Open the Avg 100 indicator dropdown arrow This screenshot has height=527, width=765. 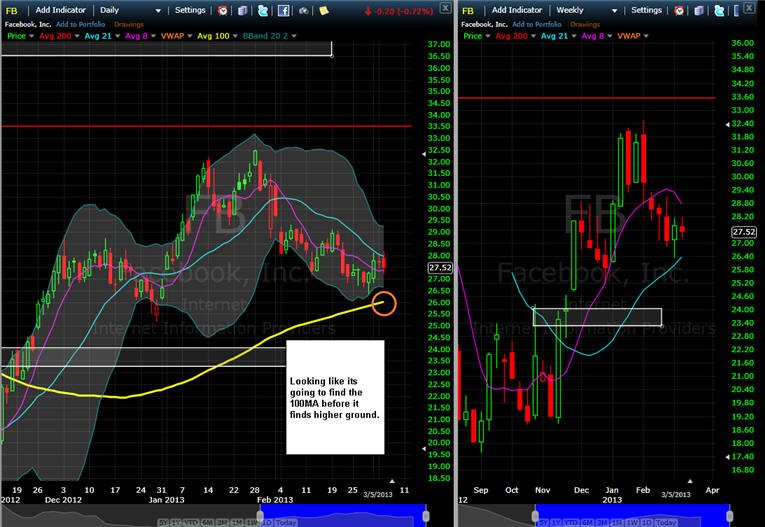[x=235, y=36]
